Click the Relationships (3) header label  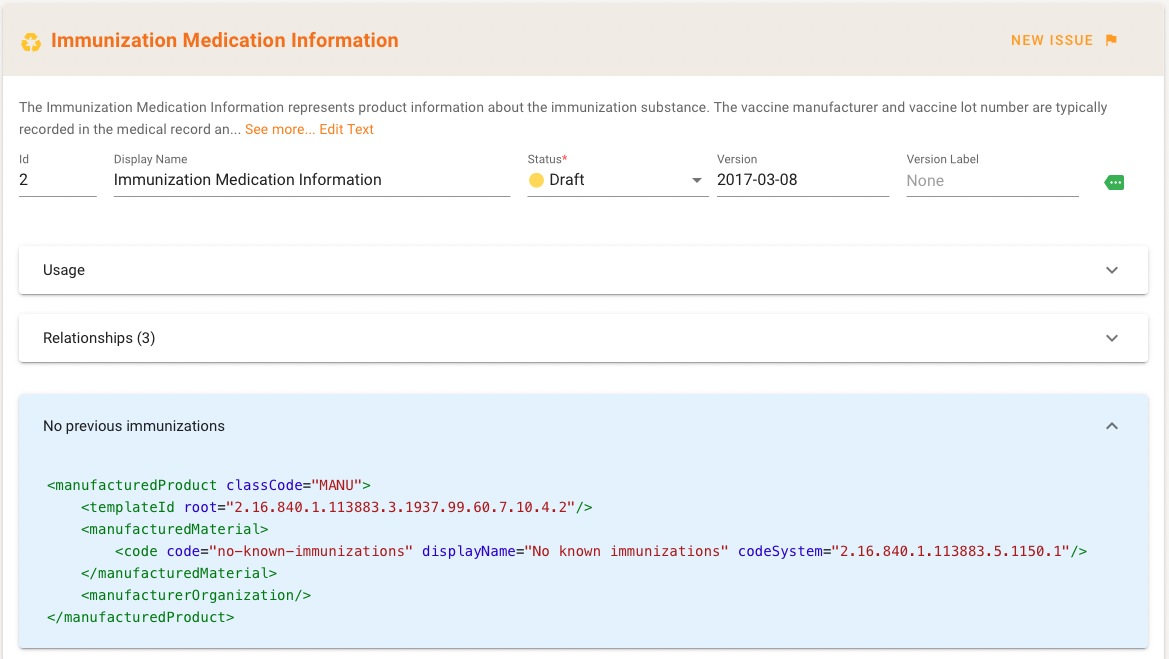[x=99, y=338]
